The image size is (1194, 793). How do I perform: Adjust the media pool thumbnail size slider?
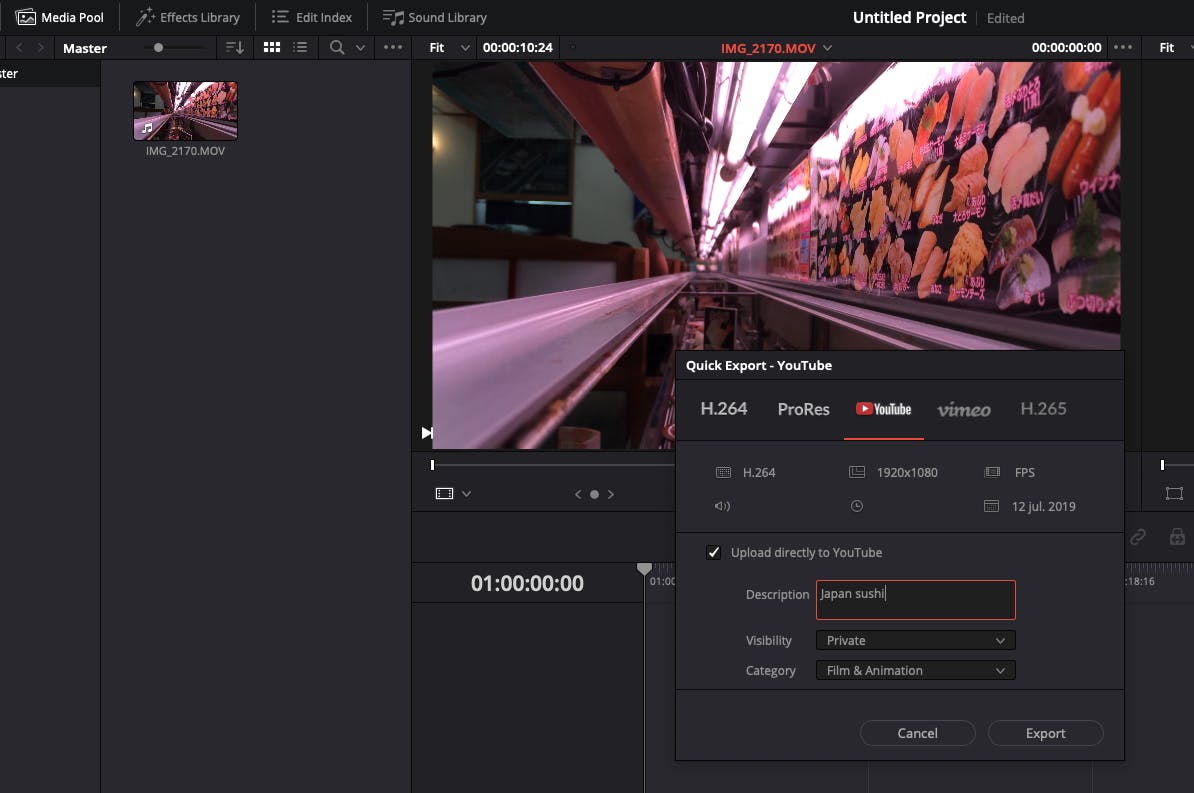158,47
